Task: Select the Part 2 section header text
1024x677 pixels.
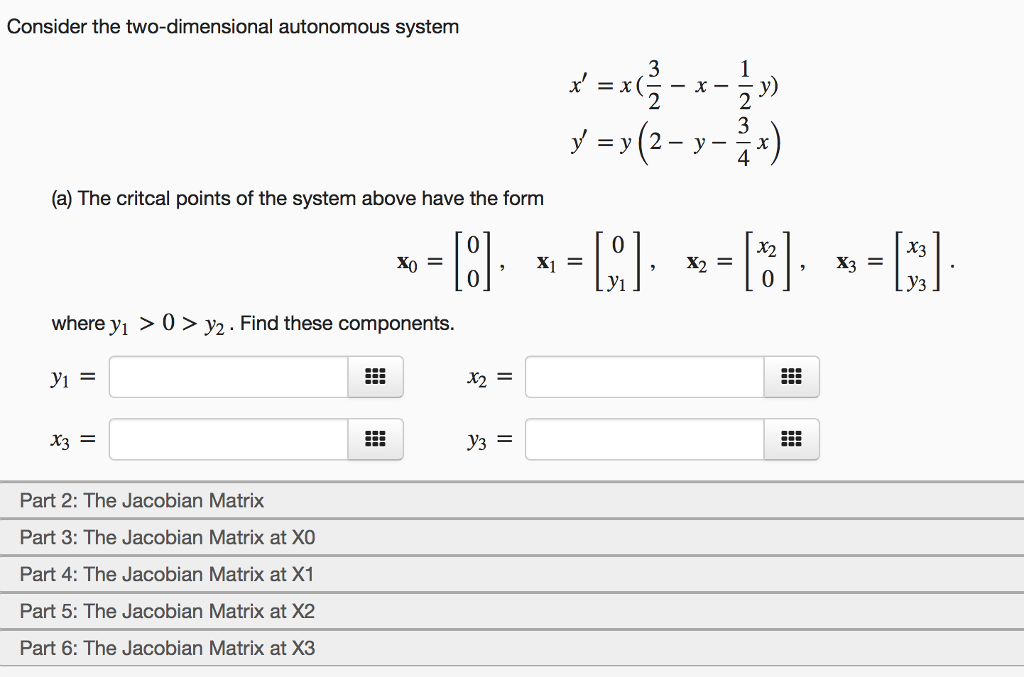Action: [143, 501]
